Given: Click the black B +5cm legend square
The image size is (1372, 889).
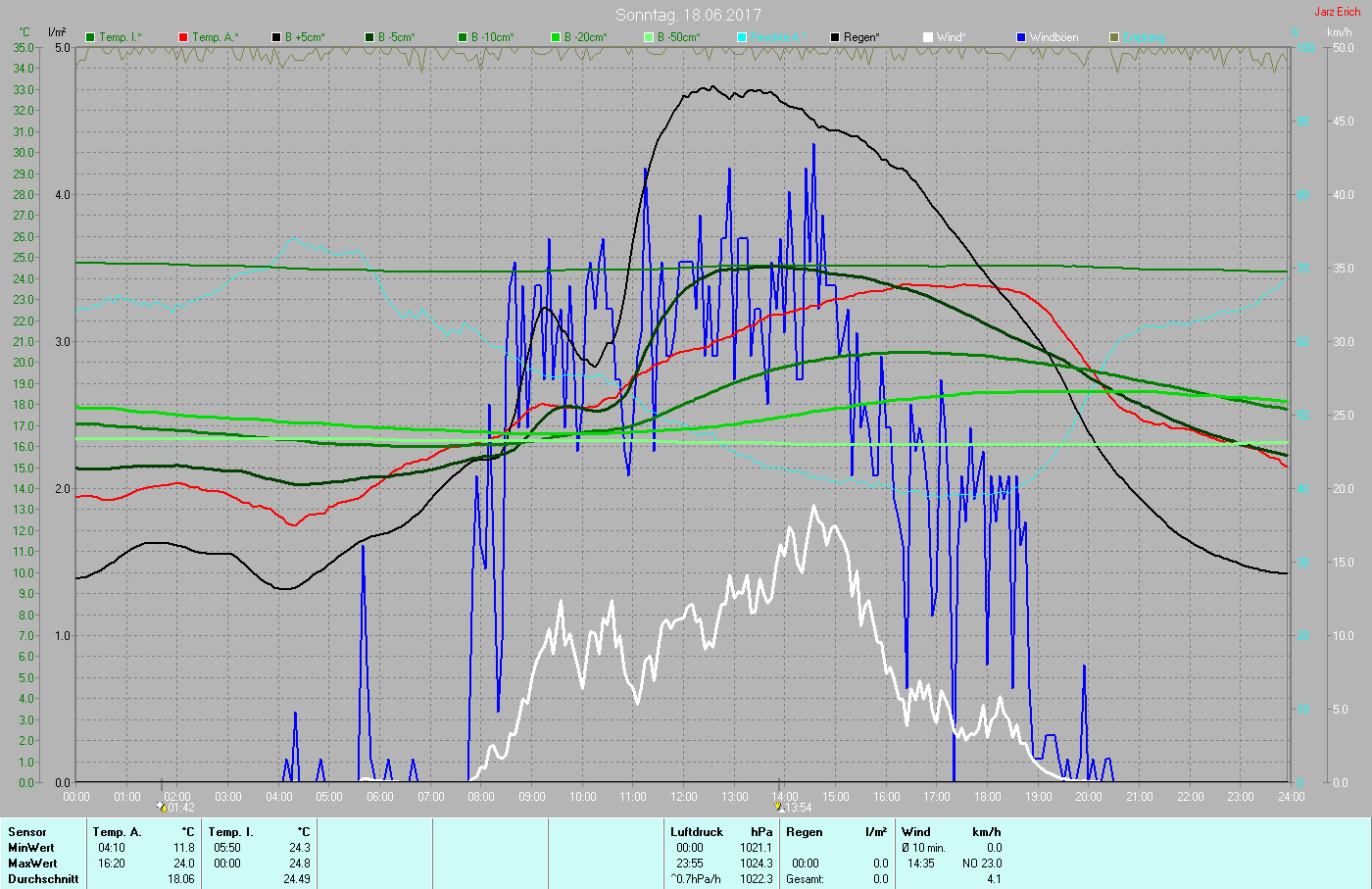Looking at the screenshot, I should pyautogui.click(x=276, y=37).
